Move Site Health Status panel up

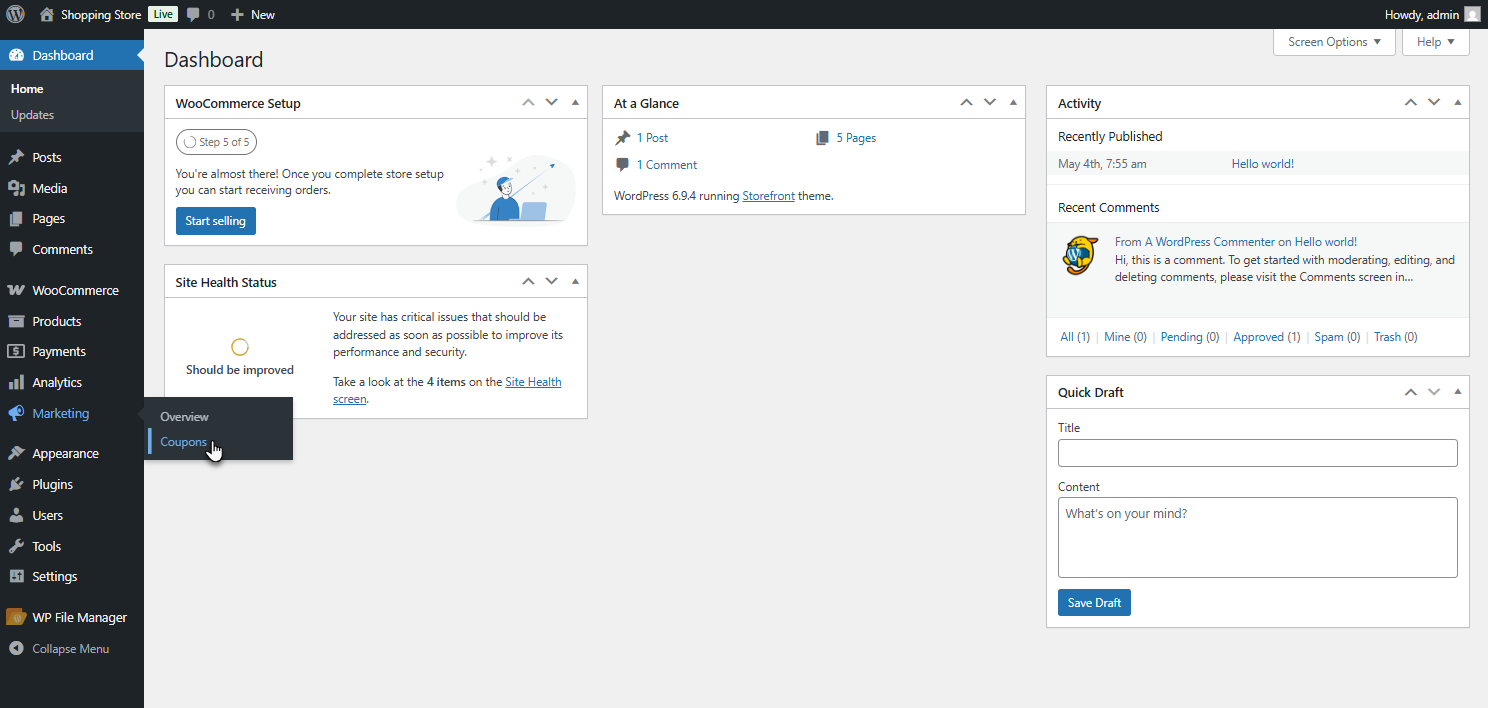(x=528, y=281)
